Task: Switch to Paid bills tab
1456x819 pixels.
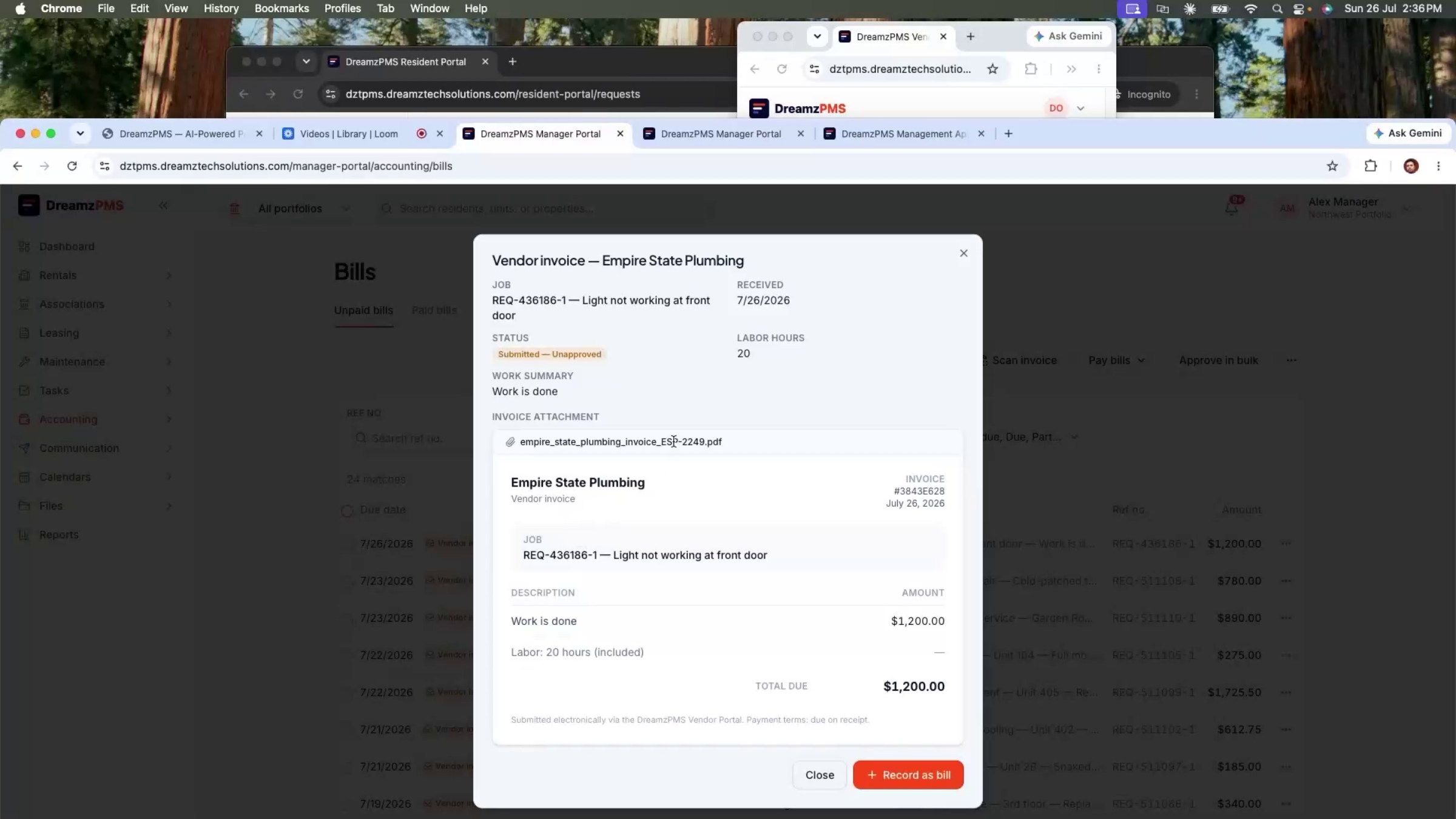Action: 434,310
